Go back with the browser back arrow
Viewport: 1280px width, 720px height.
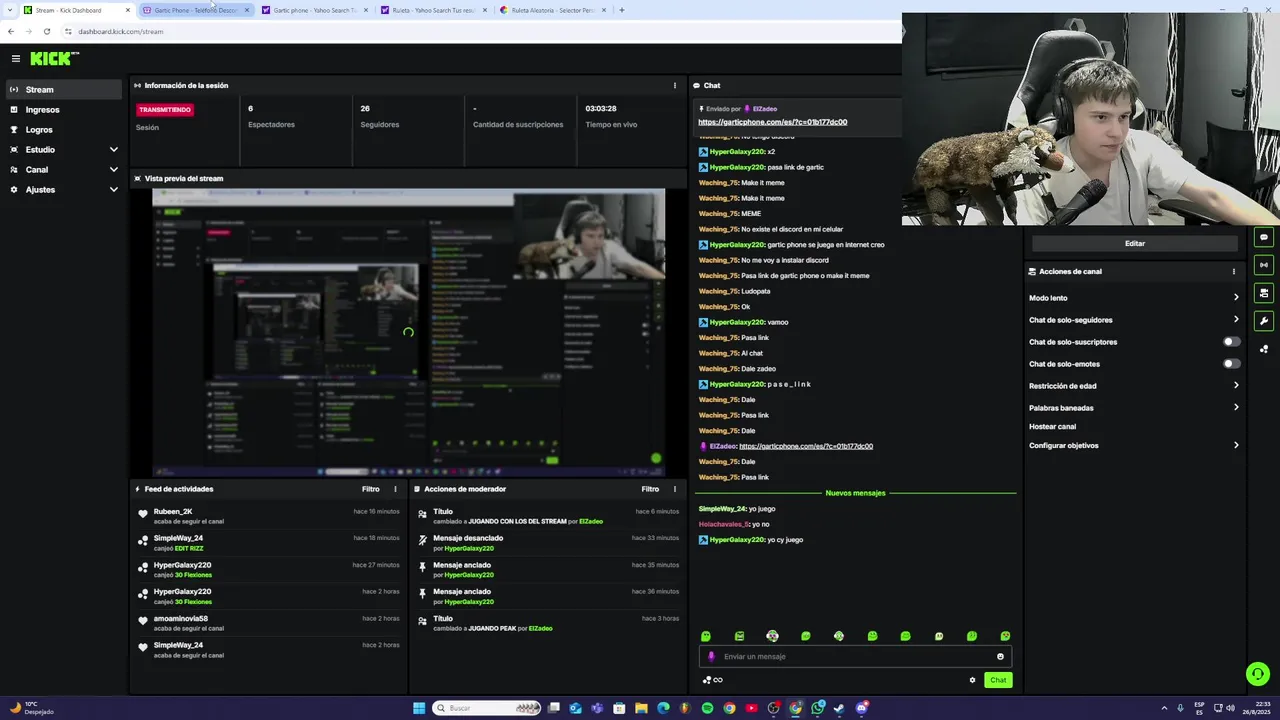[11, 31]
